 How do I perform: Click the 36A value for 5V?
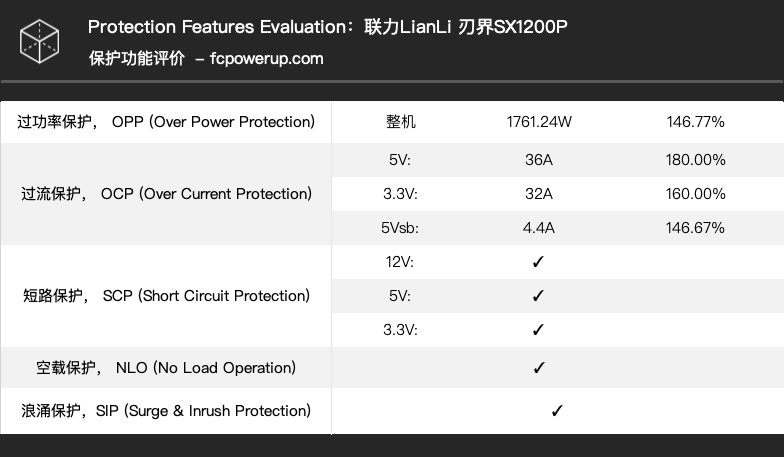click(539, 160)
